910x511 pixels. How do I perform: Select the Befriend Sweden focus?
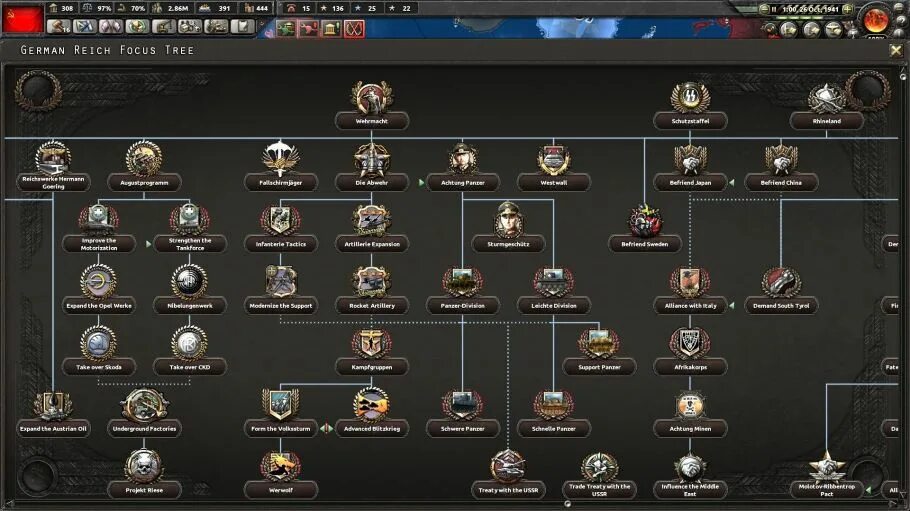(x=645, y=229)
